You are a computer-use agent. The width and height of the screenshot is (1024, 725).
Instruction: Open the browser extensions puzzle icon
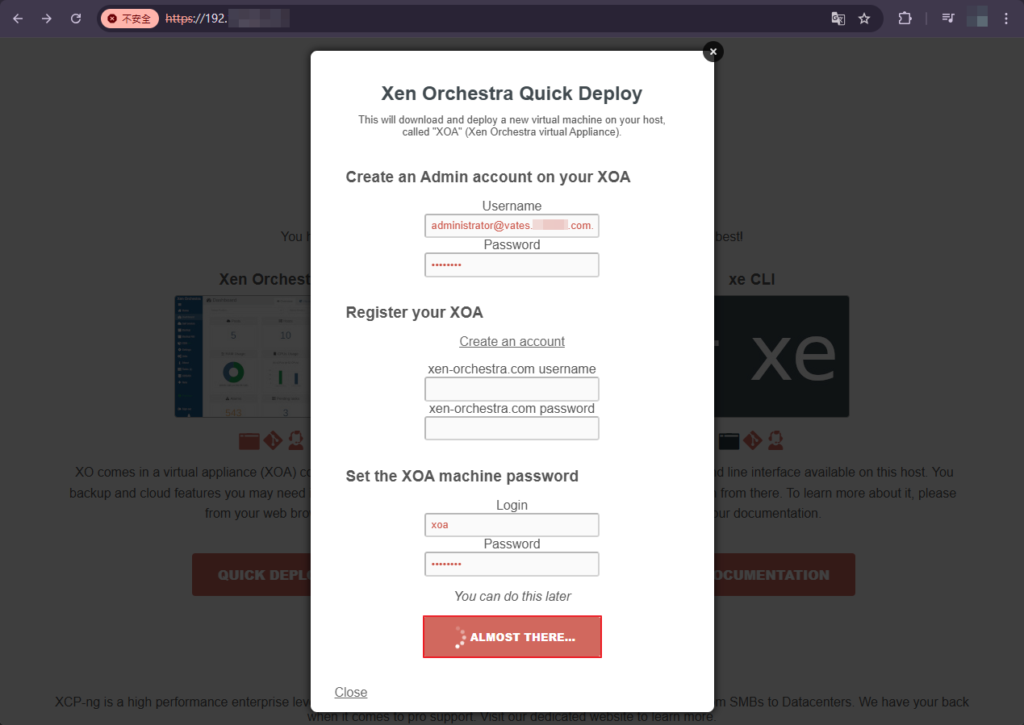pos(904,18)
